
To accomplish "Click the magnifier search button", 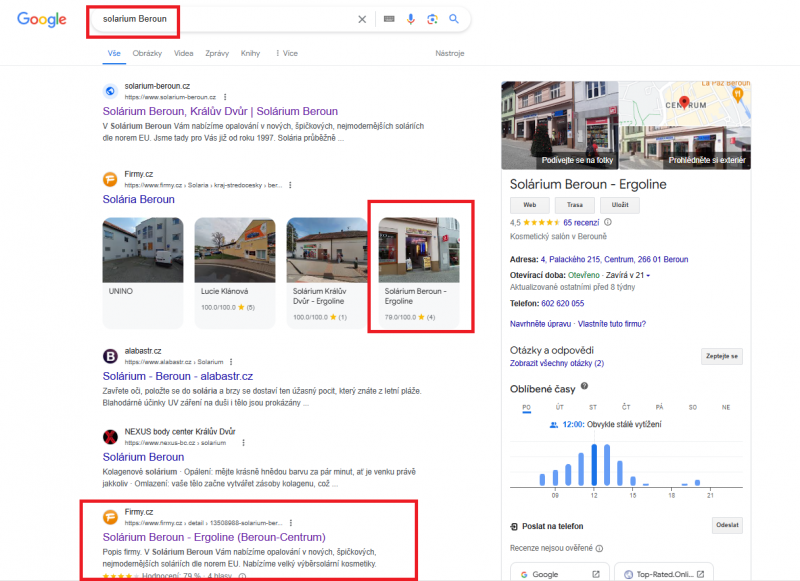I will point(454,19).
